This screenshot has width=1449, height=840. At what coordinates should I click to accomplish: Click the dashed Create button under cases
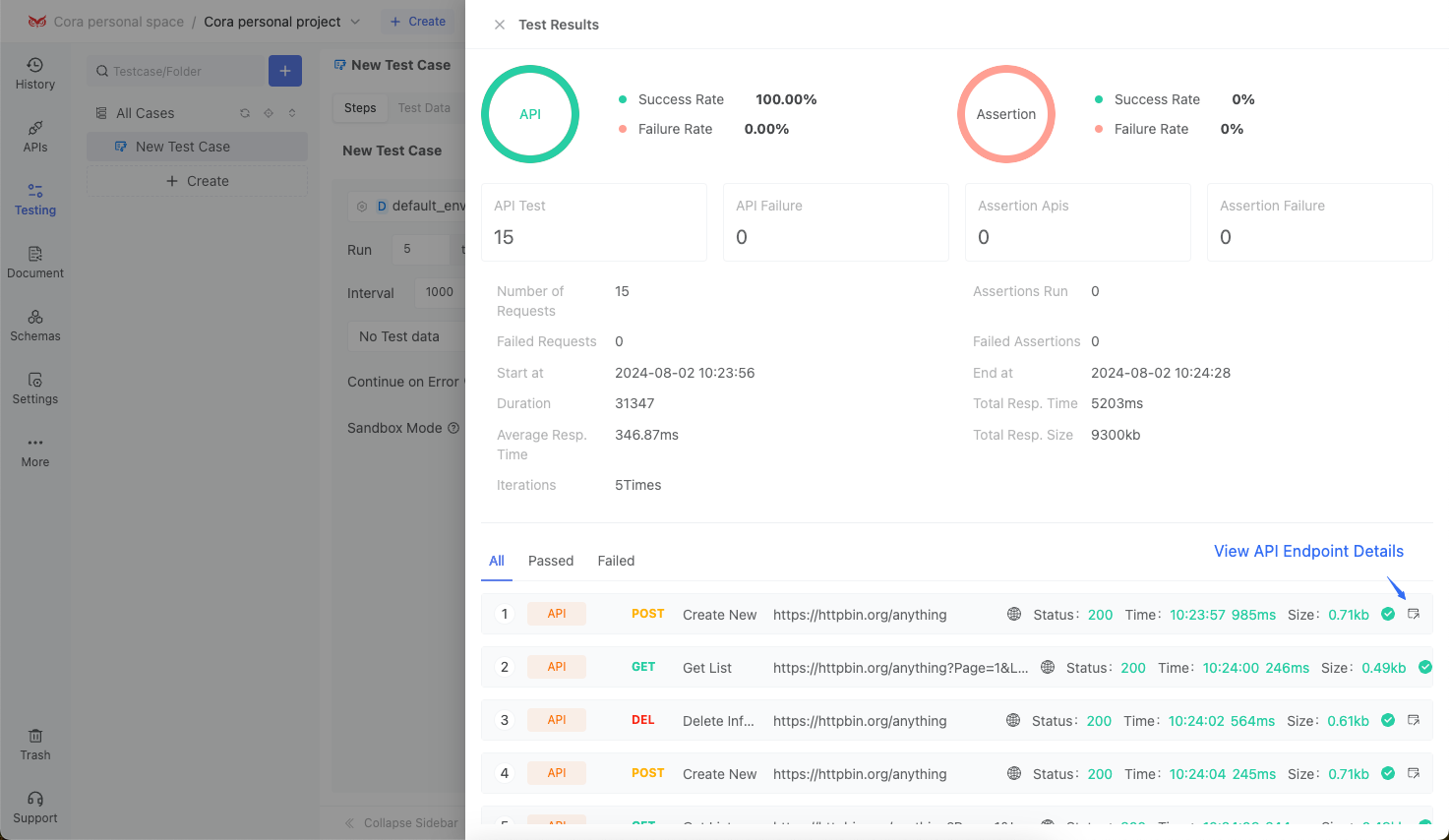pyautogui.click(x=197, y=181)
